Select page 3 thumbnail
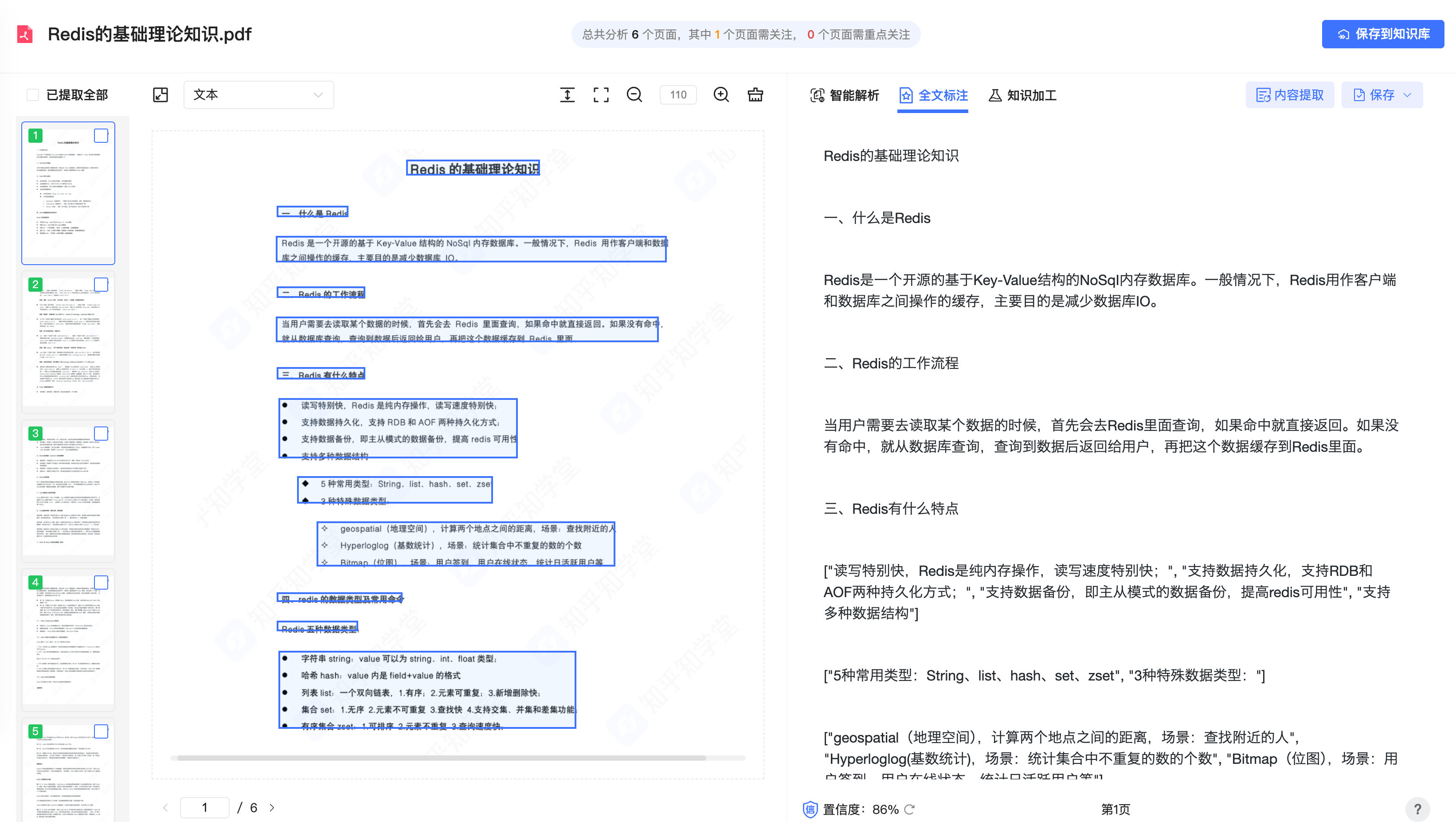Image resolution: width=1456 pixels, height=829 pixels. (68, 491)
